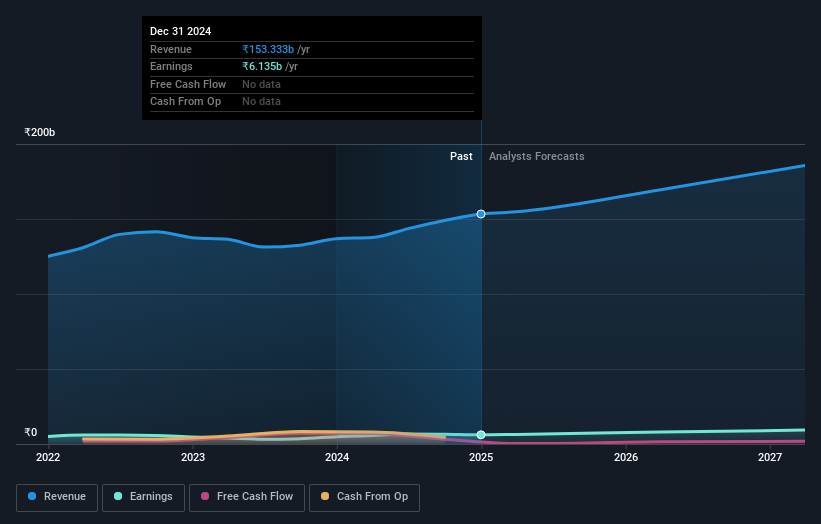821x524 pixels.
Task: Click the Cash From Op 'No data' value
Action: pyautogui.click(x=261, y=102)
